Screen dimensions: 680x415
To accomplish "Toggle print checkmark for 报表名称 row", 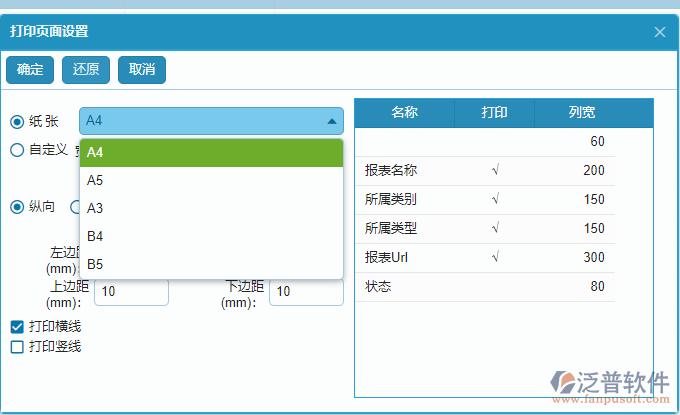I will tap(495, 171).
